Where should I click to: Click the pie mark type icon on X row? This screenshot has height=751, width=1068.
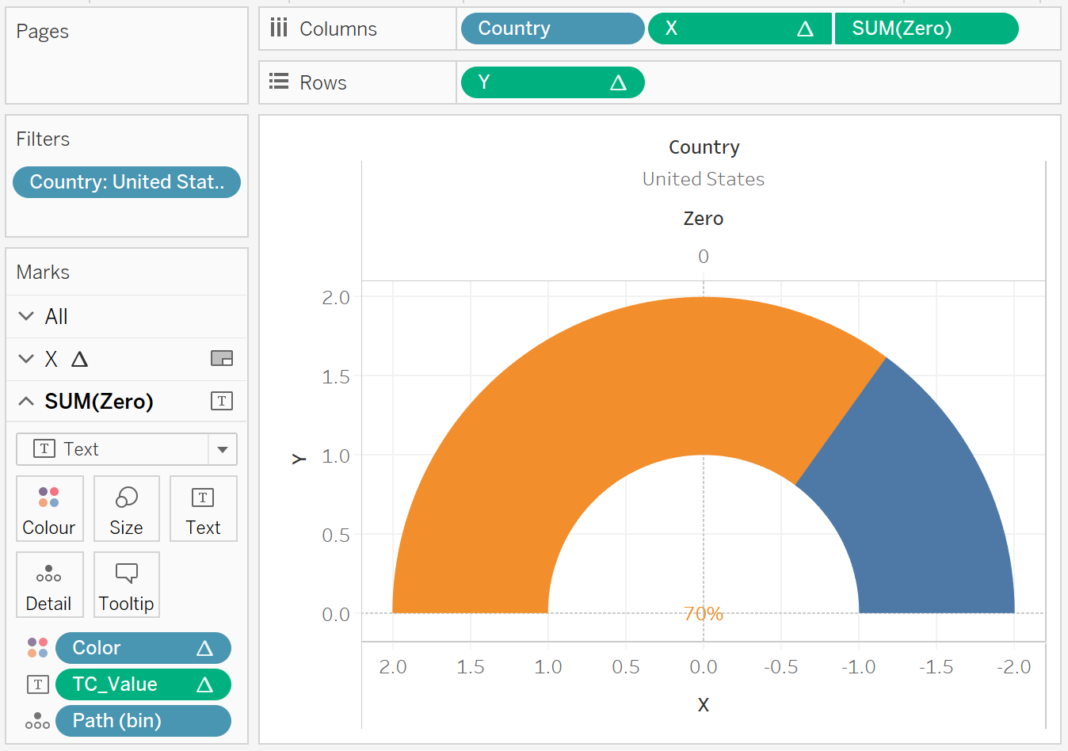222,358
